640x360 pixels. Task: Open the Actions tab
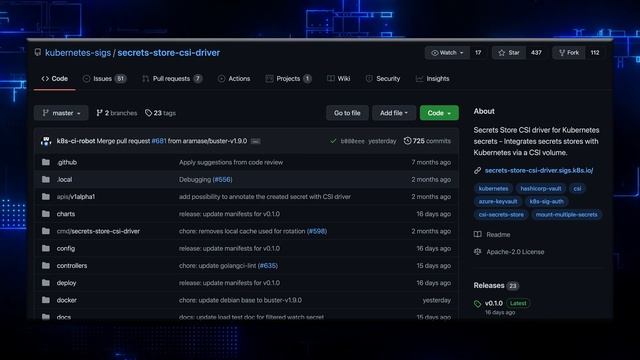(x=234, y=78)
